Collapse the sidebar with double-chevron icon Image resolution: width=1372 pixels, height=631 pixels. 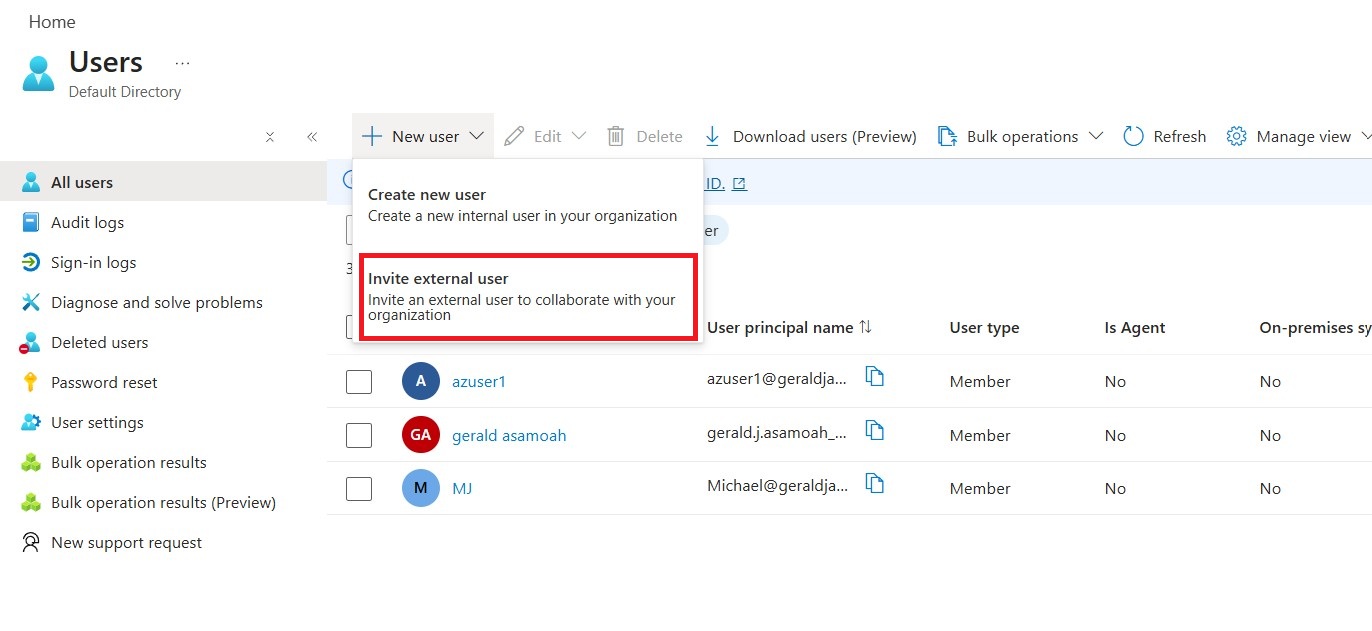click(x=312, y=137)
